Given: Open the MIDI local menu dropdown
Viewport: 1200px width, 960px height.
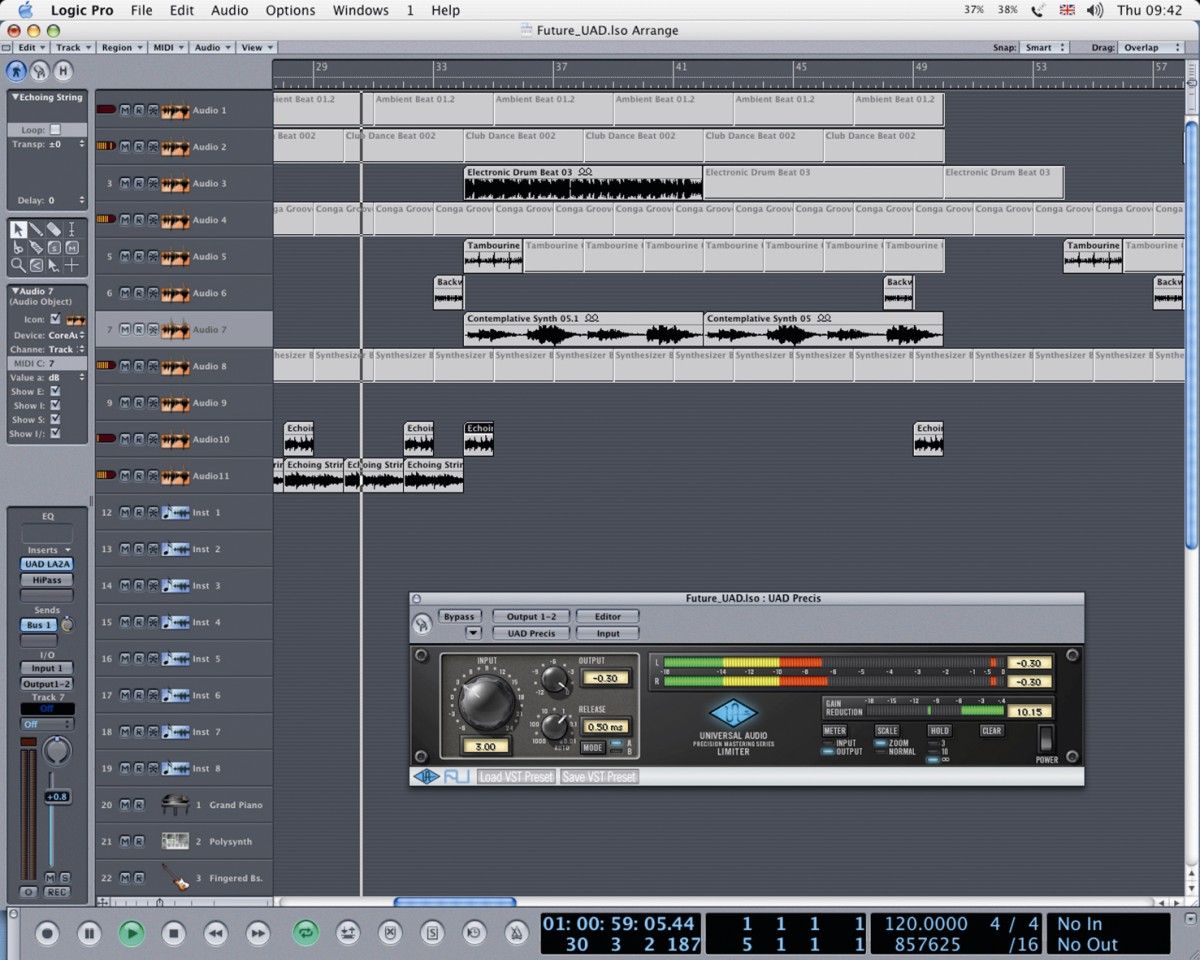Looking at the screenshot, I should (x=168, y=47).
